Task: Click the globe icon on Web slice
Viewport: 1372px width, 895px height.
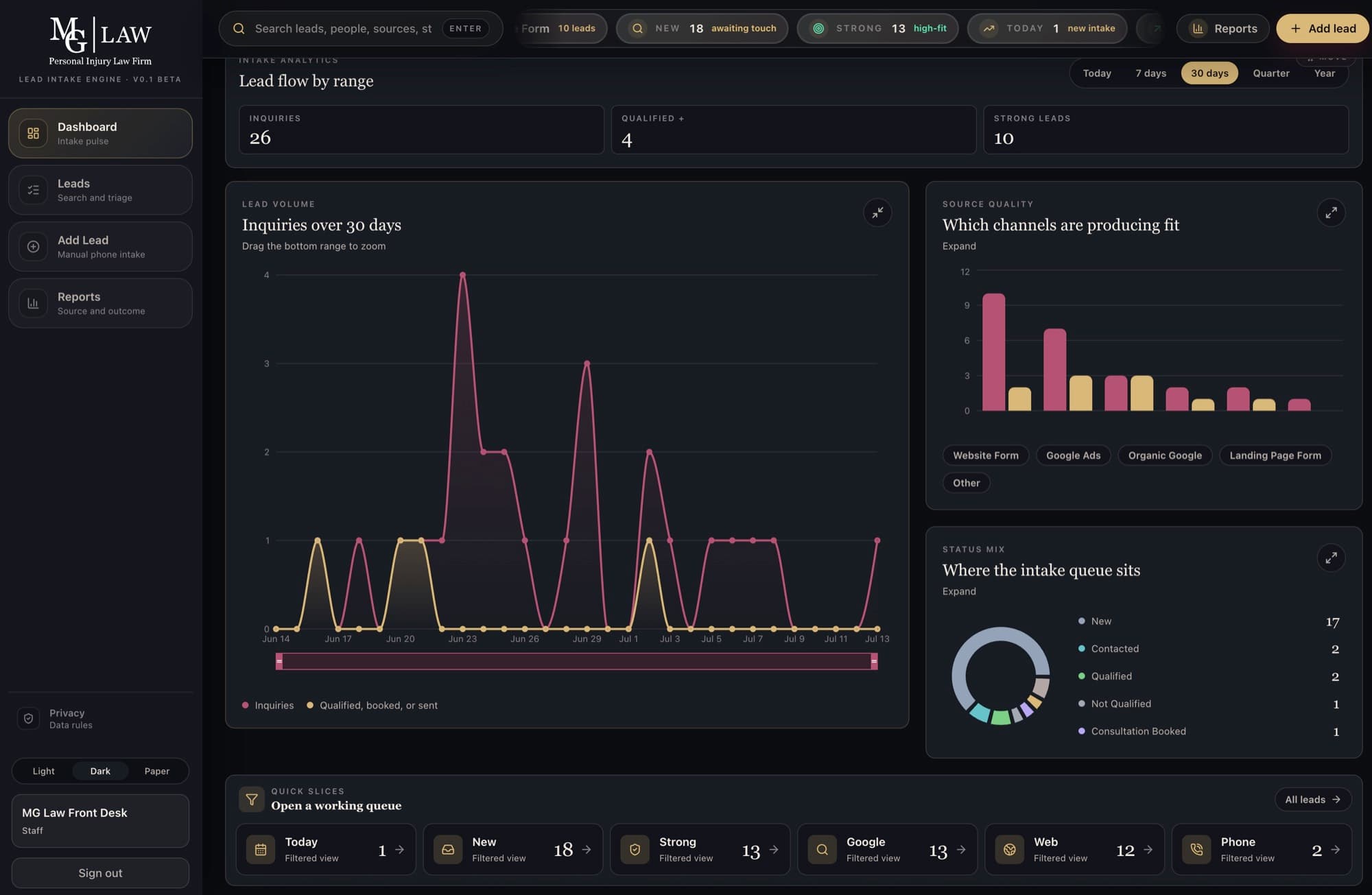Action: [1009, 850]
